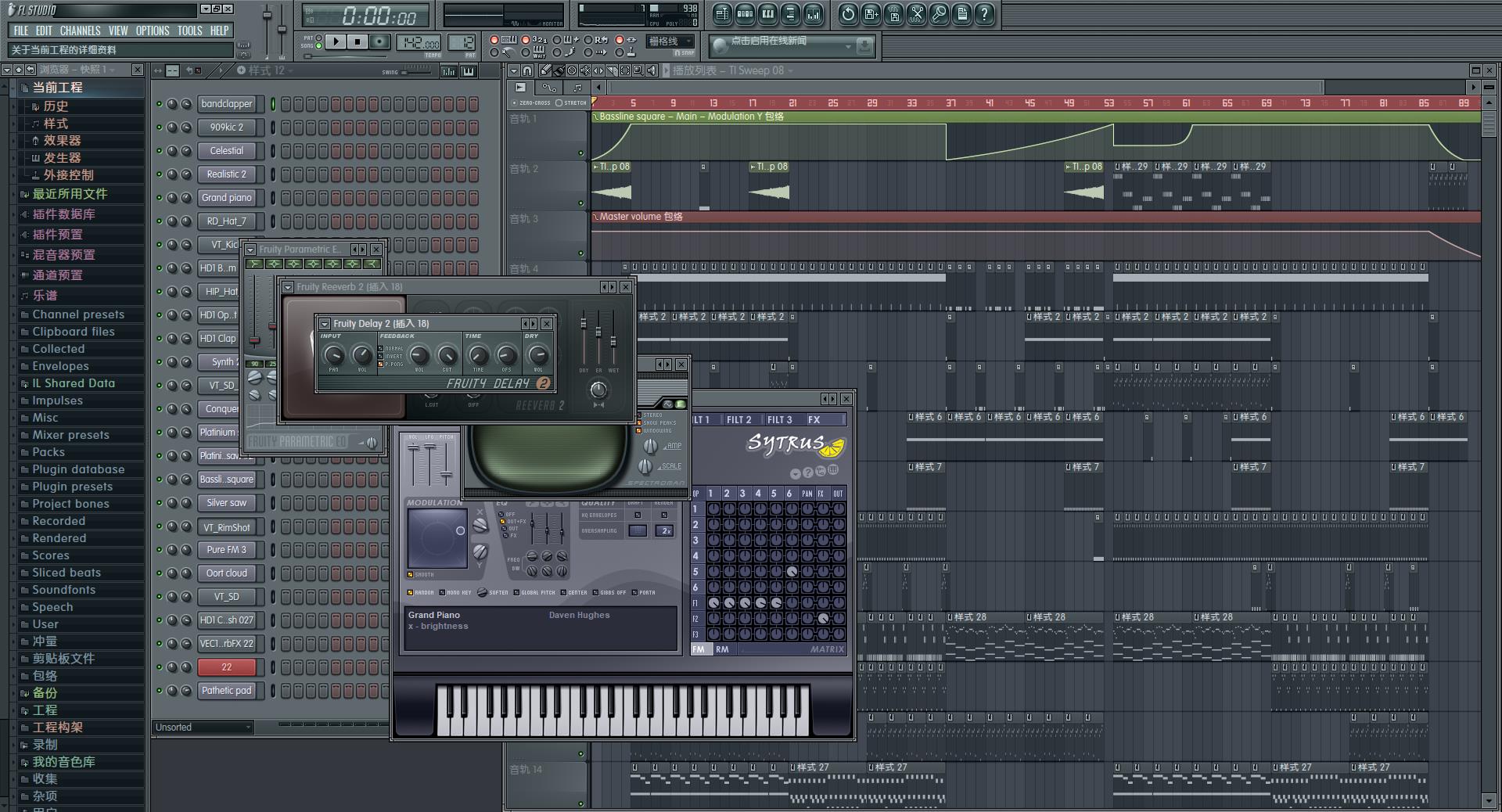This screenshot has height=812, width=1502.
Task: Select the Grand piano channel button
Action: coord(227,197)
